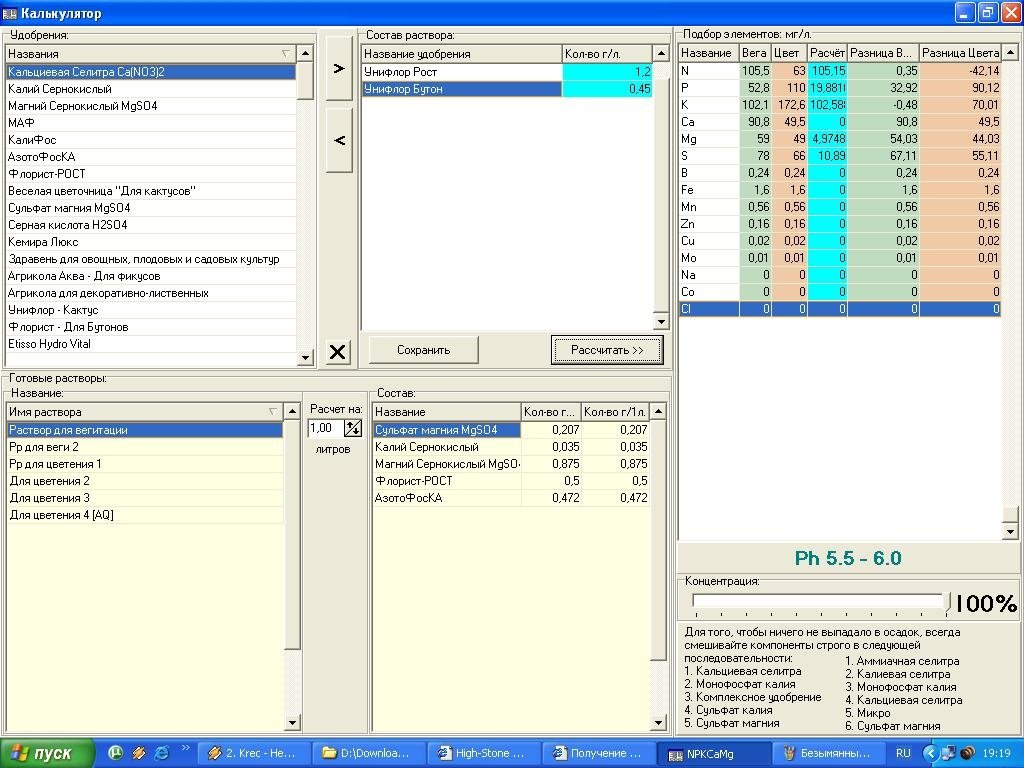Select Кемира Люкс in the fertilizer list
Image resolution: width=1024 pixels, height=768 pixels.
(x=151, y=242)
